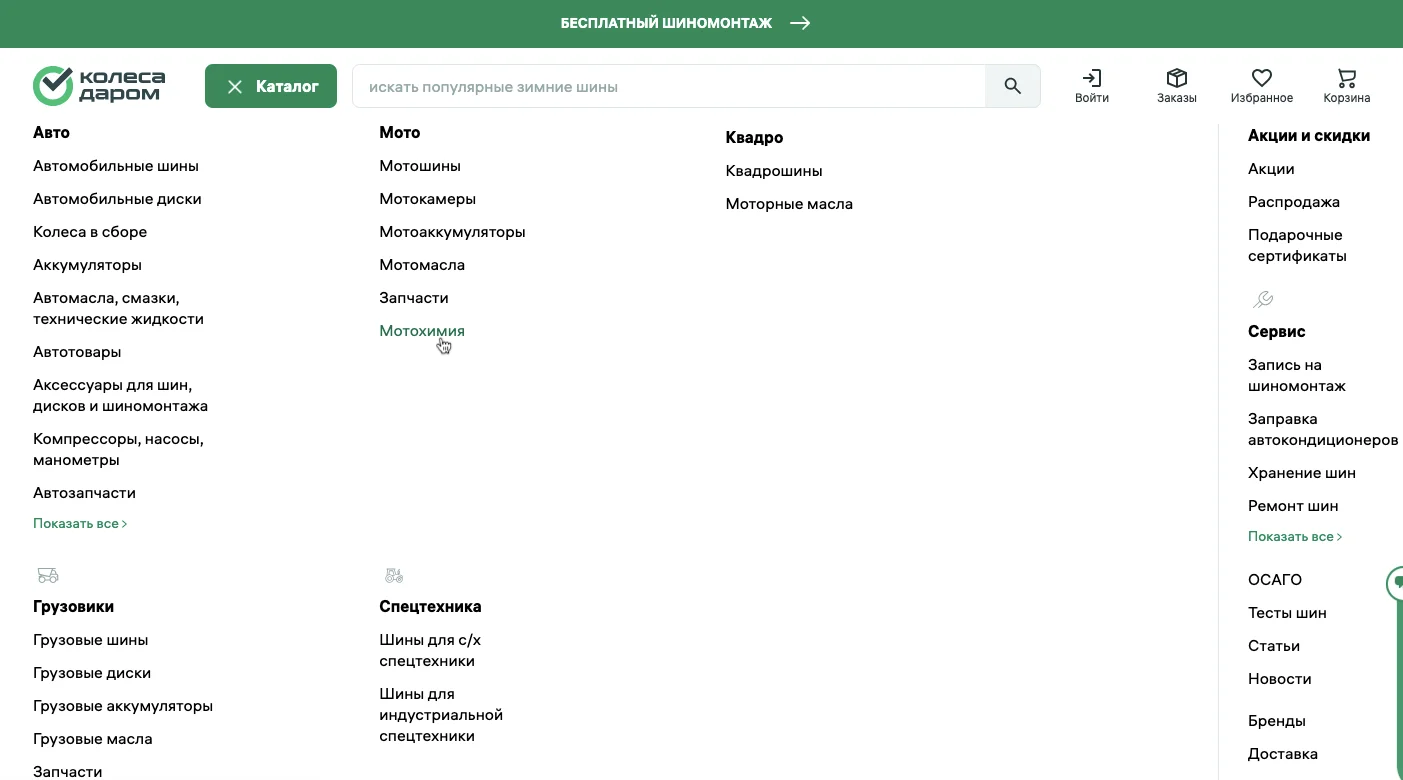Image resolution: width=1403 pixels, height=780 pixels.
Task: Click the search magnifier icon
Action: (1012, 86)
